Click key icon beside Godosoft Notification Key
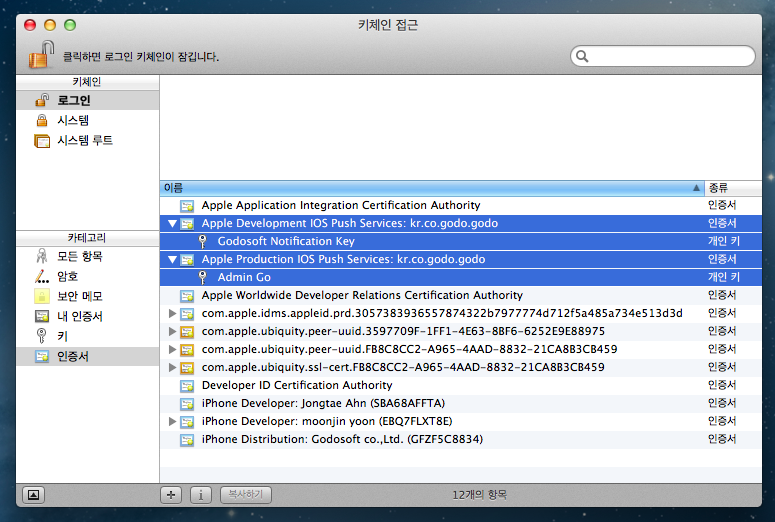Viewport: 775px width, 522px height. click(x=202, y=241)
